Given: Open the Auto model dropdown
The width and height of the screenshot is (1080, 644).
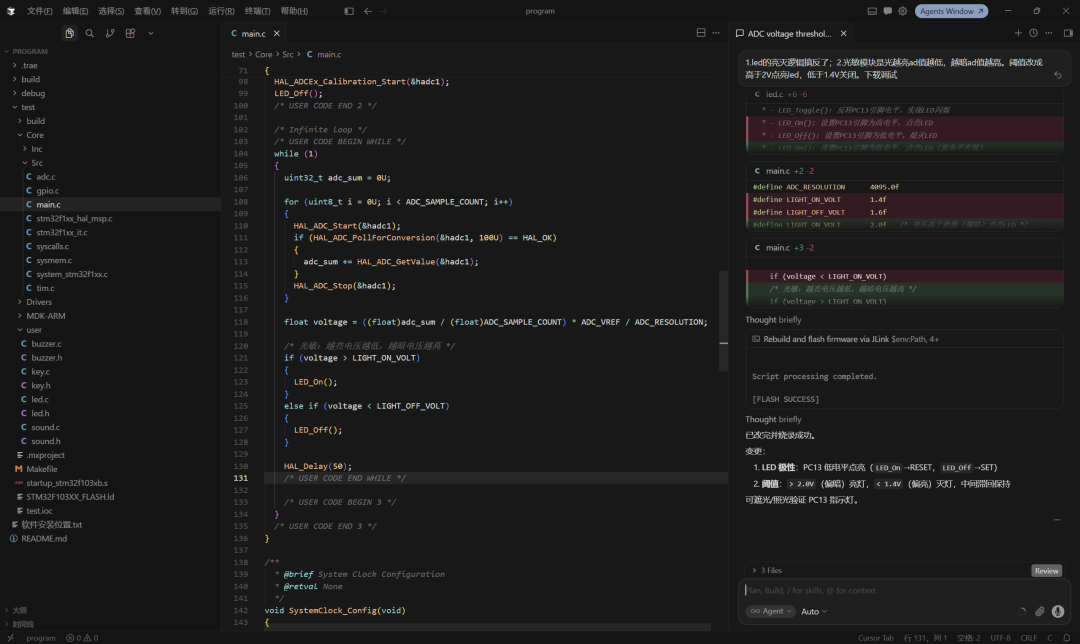Looking at the screenshot, I should pyautogui.click(x=813, y=612).
